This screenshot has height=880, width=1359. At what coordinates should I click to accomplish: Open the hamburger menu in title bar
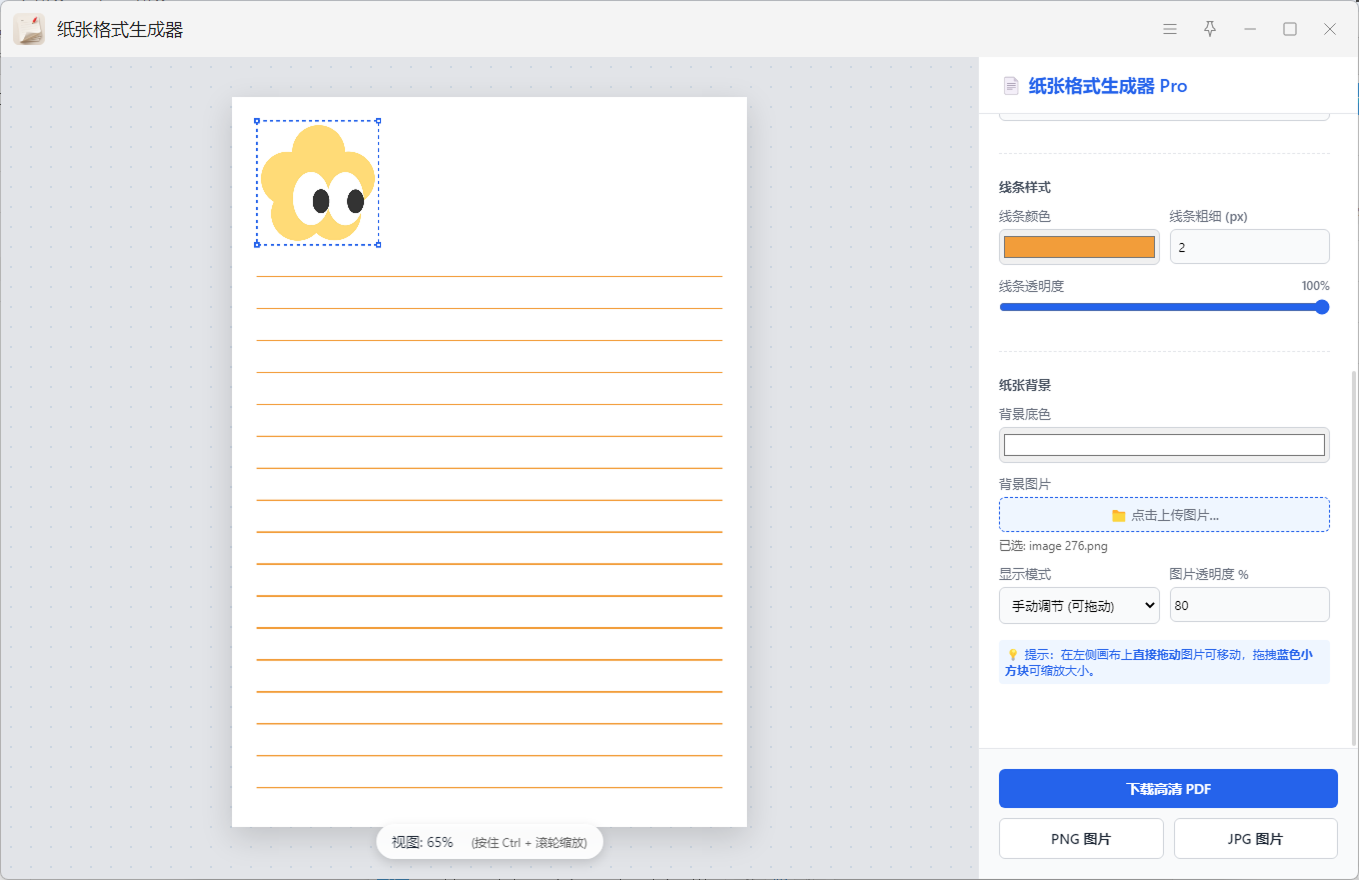click(x=1170, y=29)
